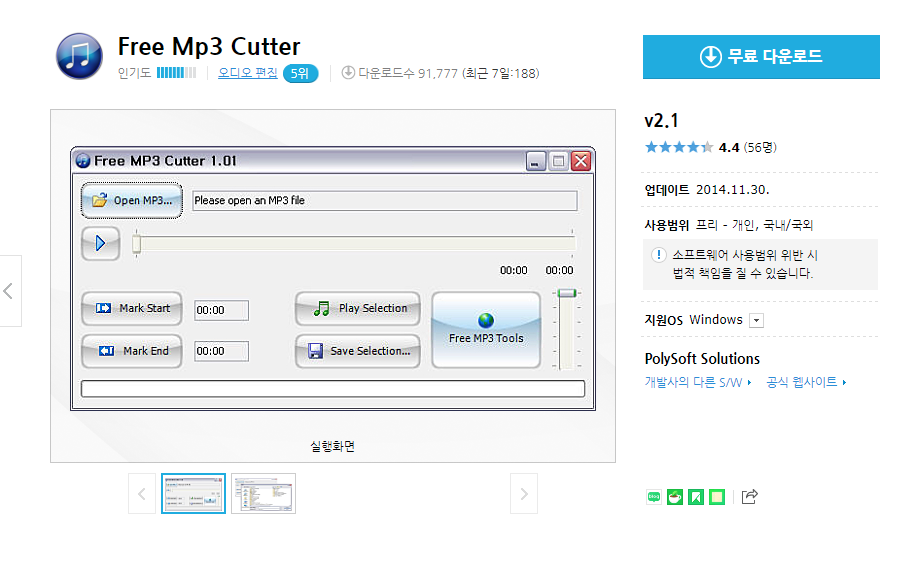908x564 pixels.
Task: Open the 공식 웹사이트 link
Action: coord(806,382)
